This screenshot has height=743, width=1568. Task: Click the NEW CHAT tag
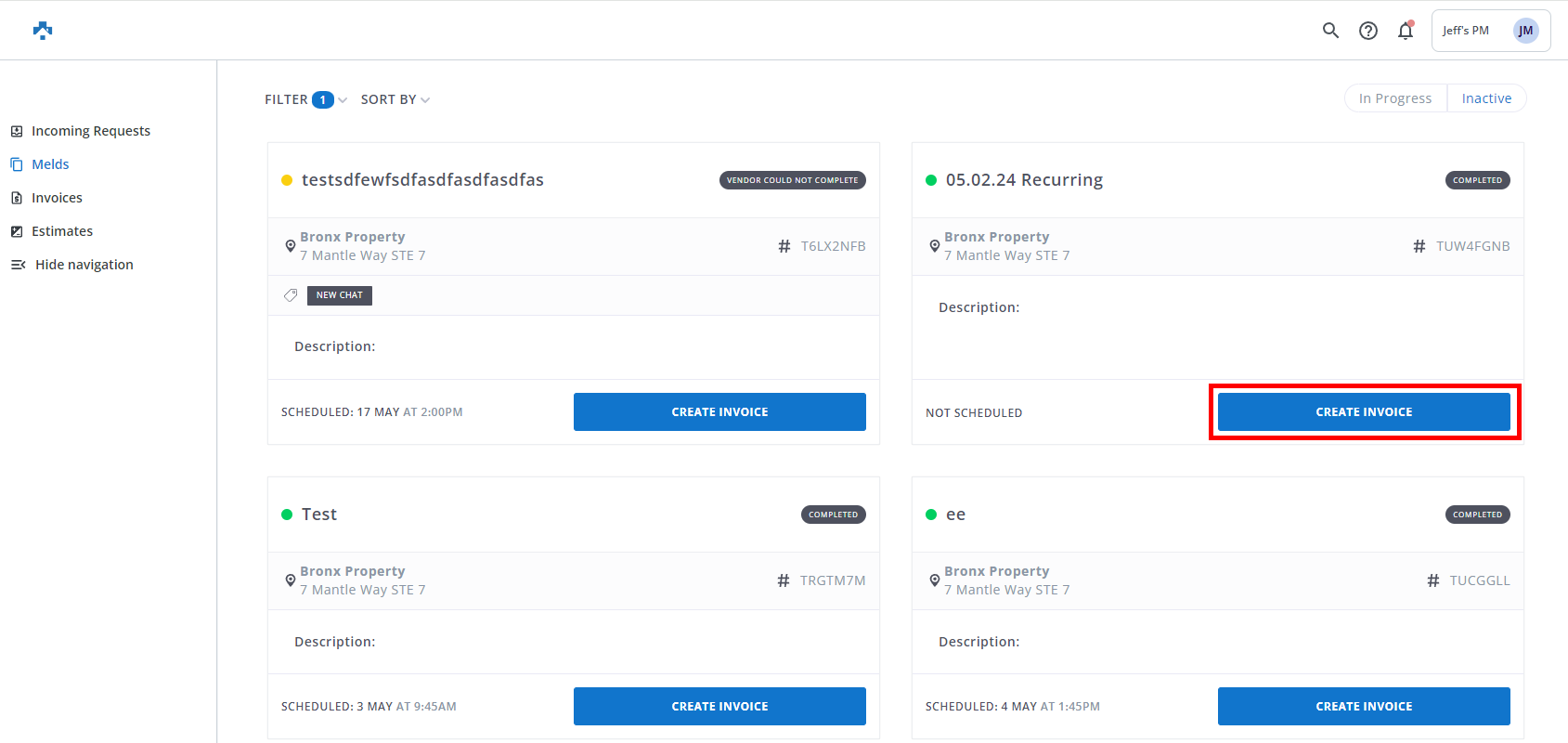tap(339, 295)
